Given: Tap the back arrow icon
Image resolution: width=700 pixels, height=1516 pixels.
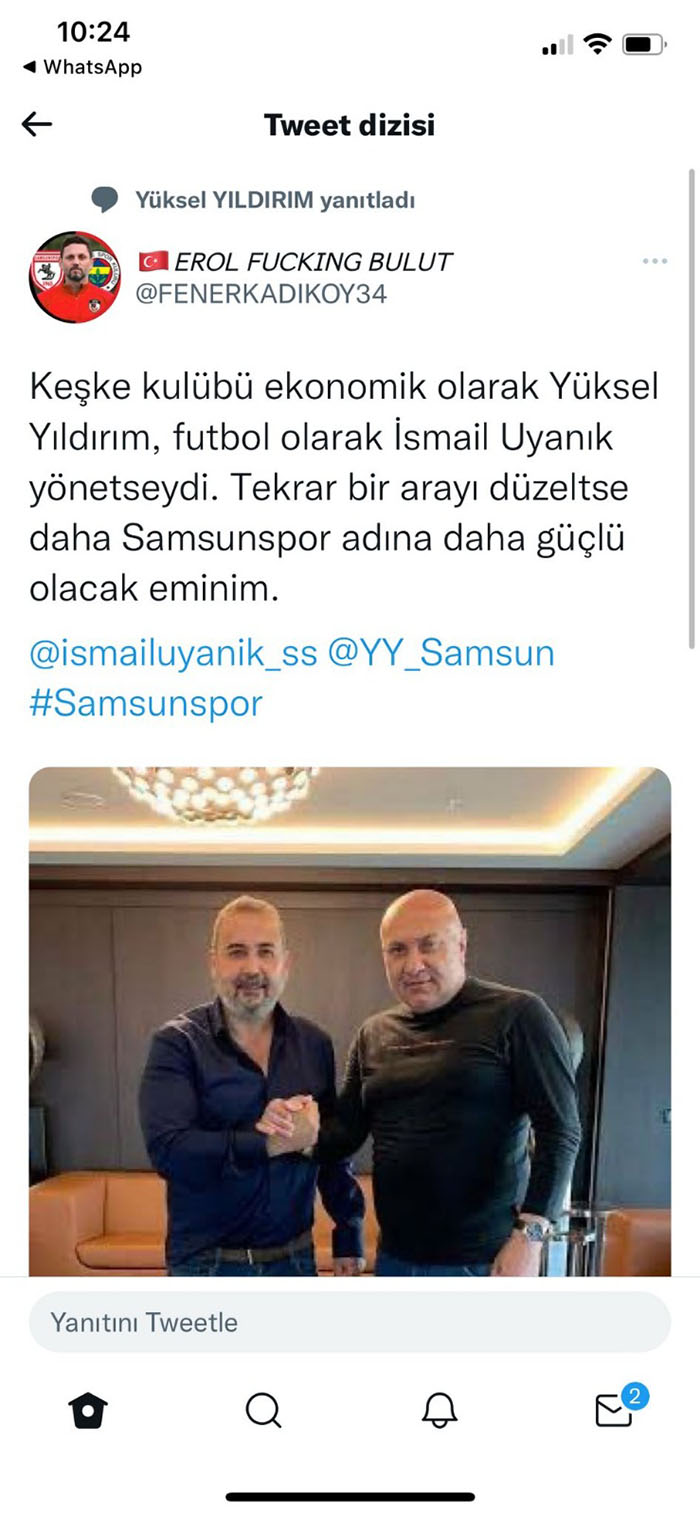Looking at the screenshot, I should [37, 124].
